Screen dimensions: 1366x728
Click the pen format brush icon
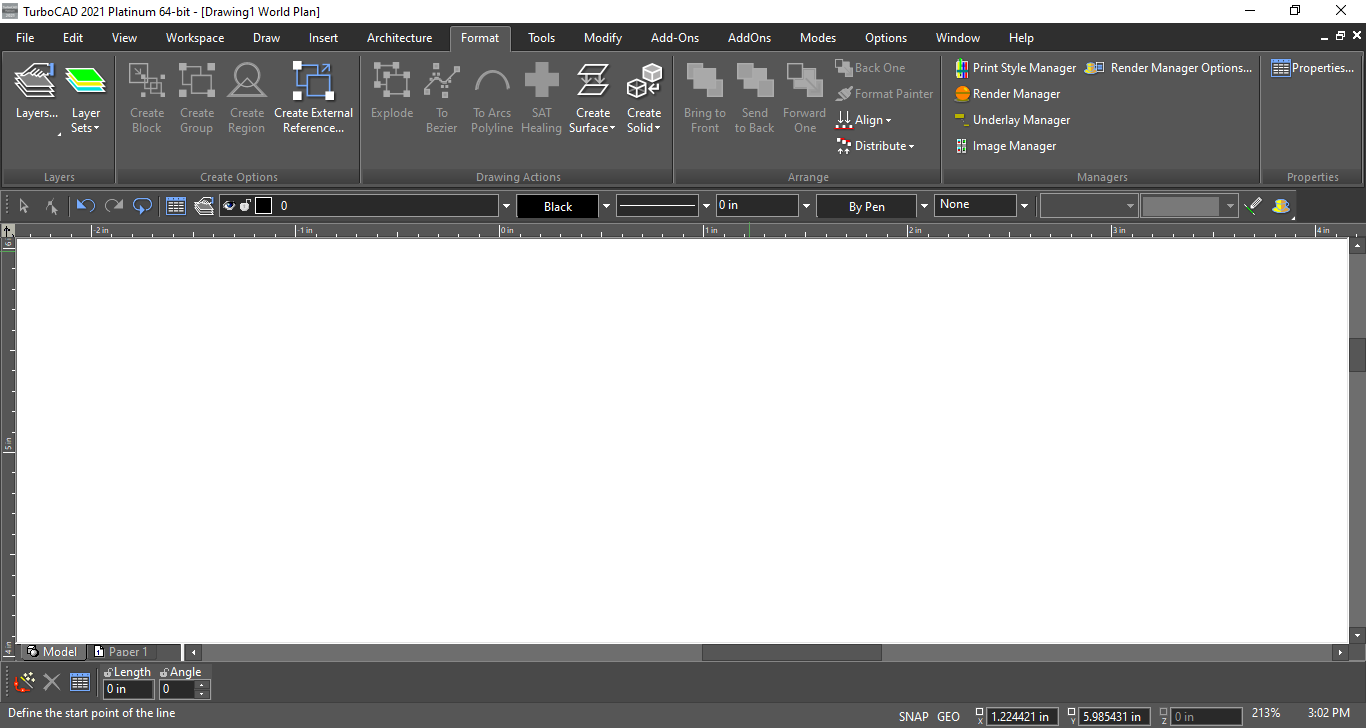coord(1253,206)
